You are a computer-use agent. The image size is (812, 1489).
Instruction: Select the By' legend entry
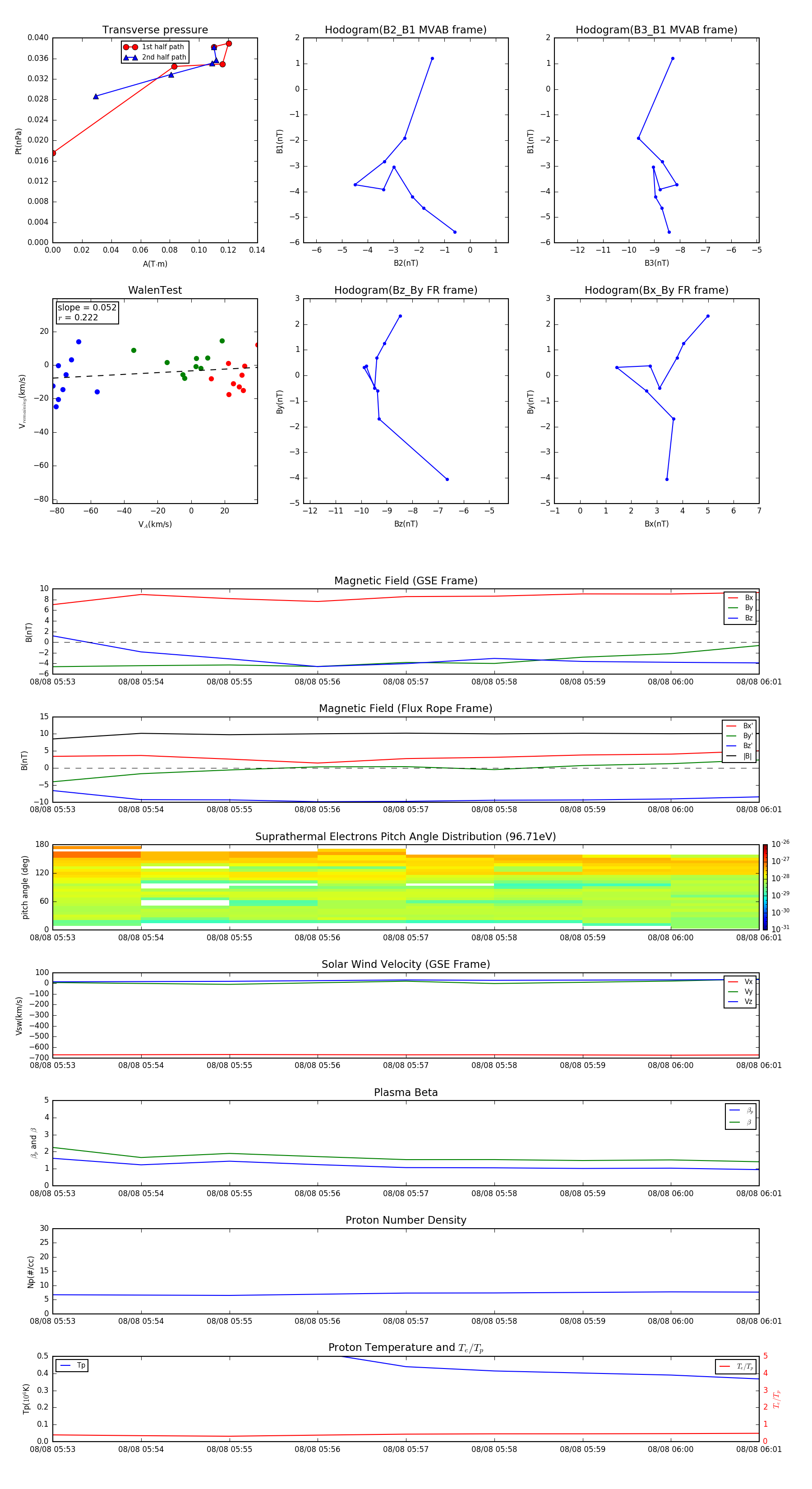click(x=740, y=736)
